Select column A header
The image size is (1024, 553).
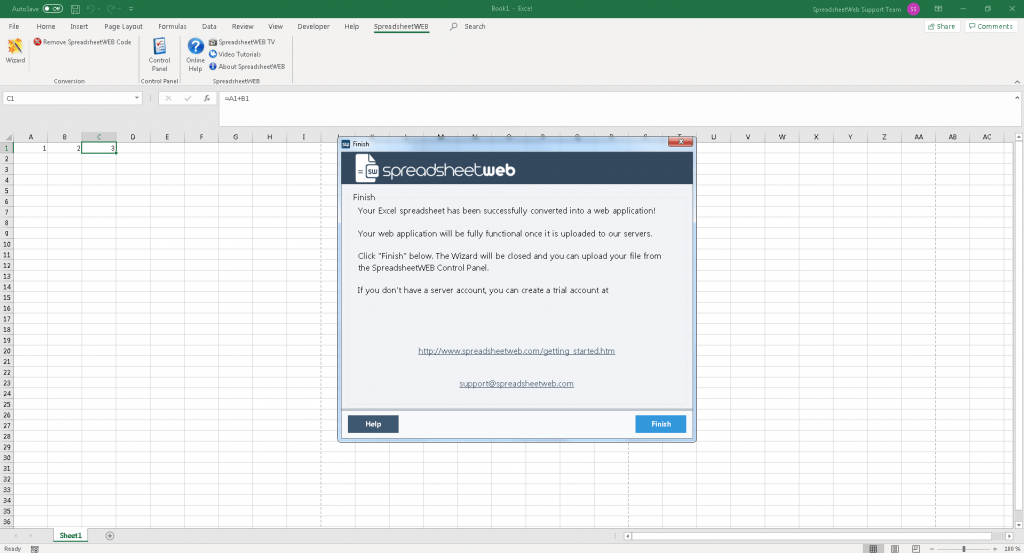coord(31,137)
